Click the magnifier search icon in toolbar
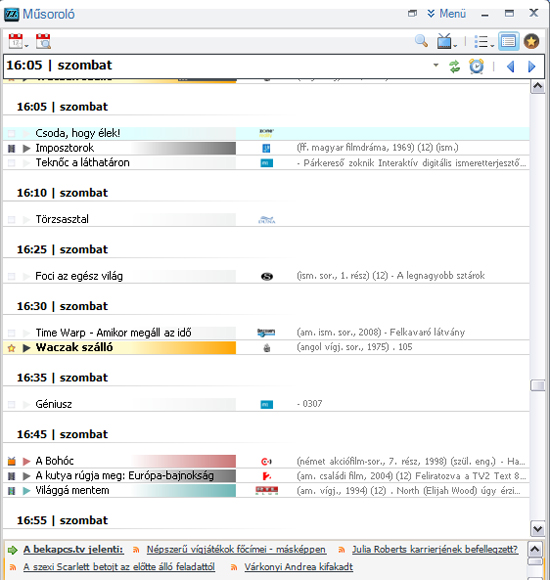This screenshot has width=550, height=580. (x=421, y=41)
